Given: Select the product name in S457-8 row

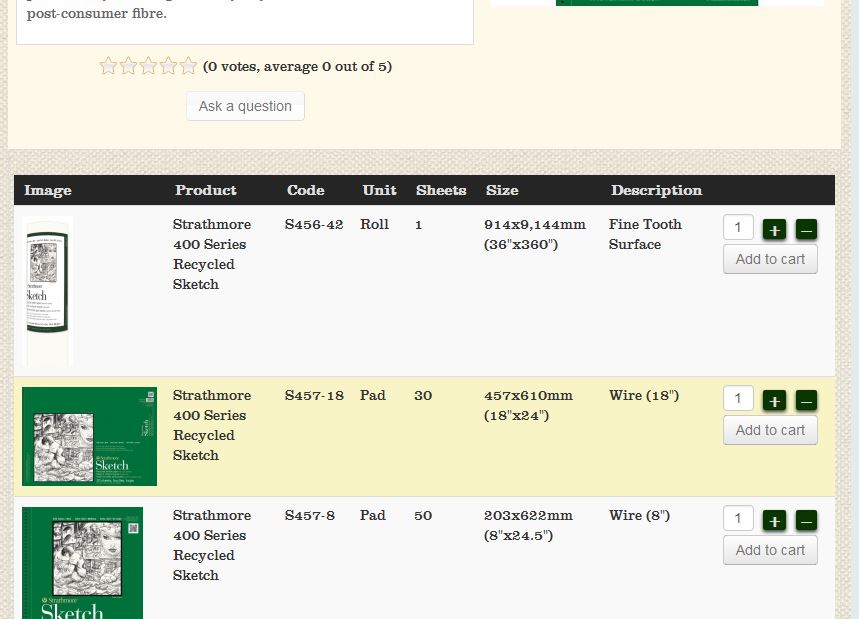Looking at the screenshot, I should click(x=212, y=545).
